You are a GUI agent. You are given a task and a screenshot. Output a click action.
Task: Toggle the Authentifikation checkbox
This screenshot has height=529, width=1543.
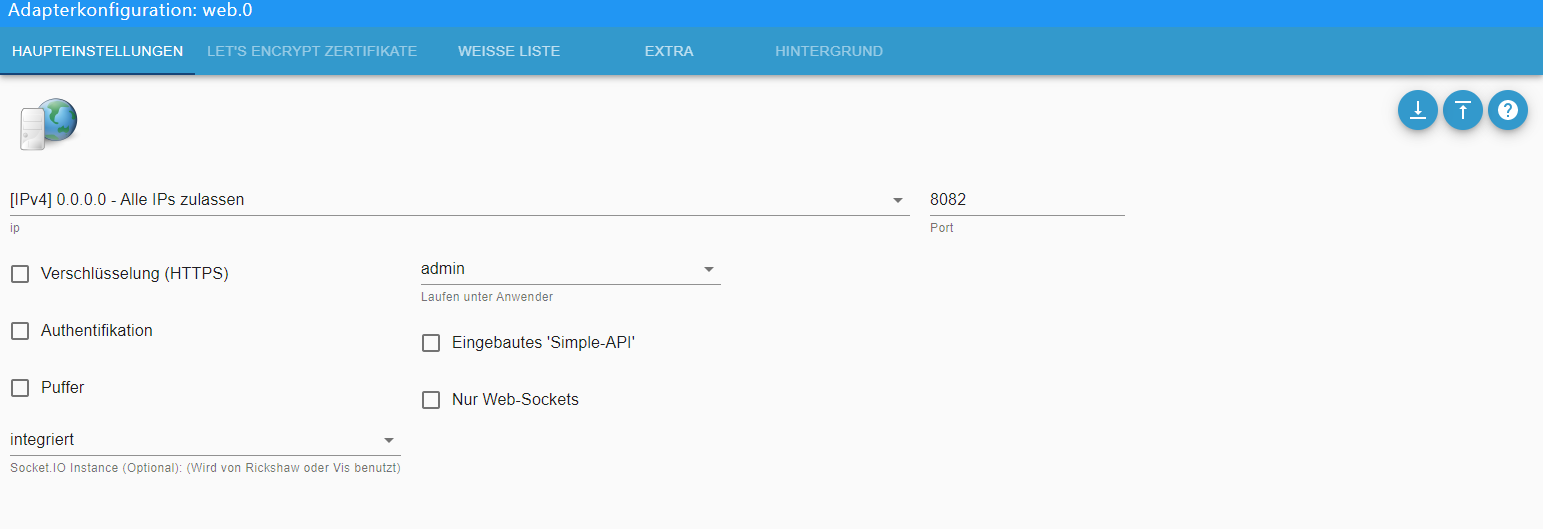click(x=20, y=331)
